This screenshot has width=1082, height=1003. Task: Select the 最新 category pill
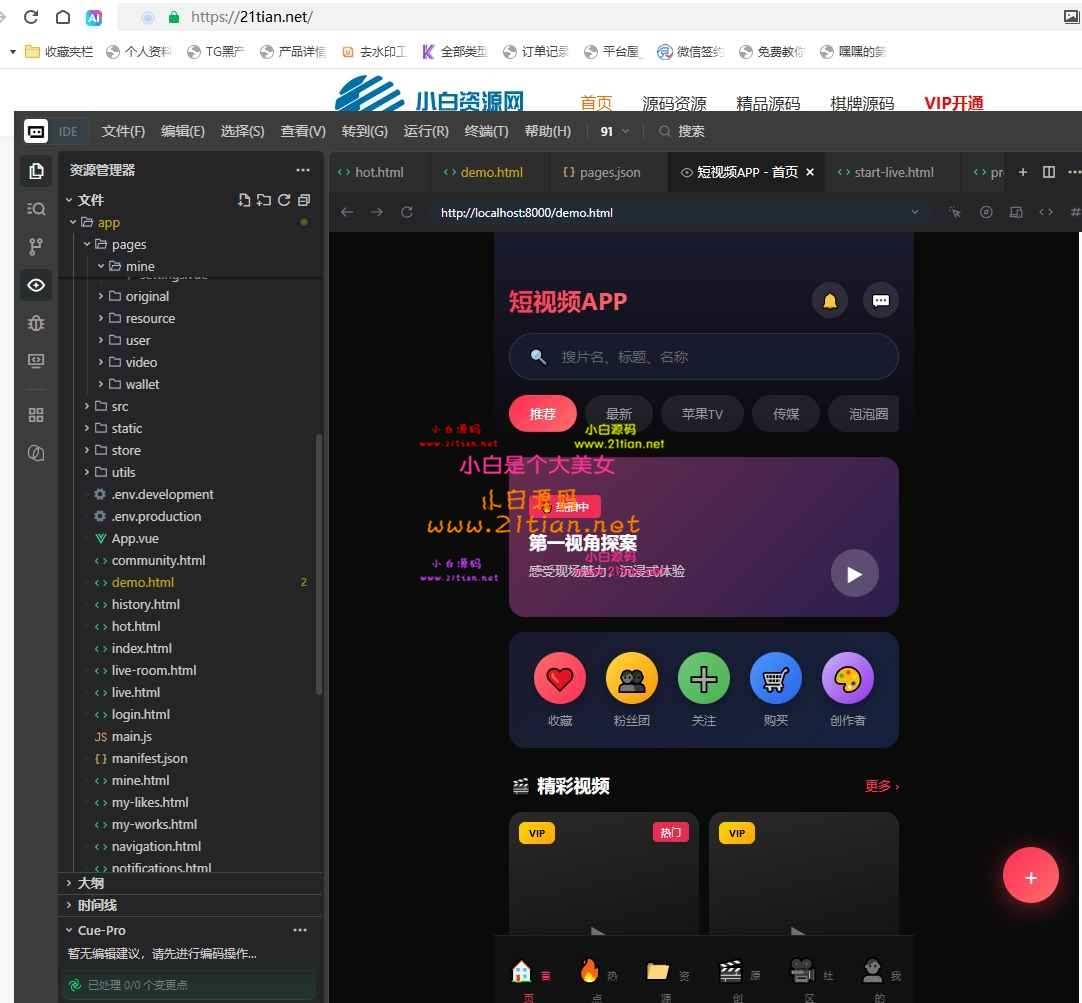point(618,414)
